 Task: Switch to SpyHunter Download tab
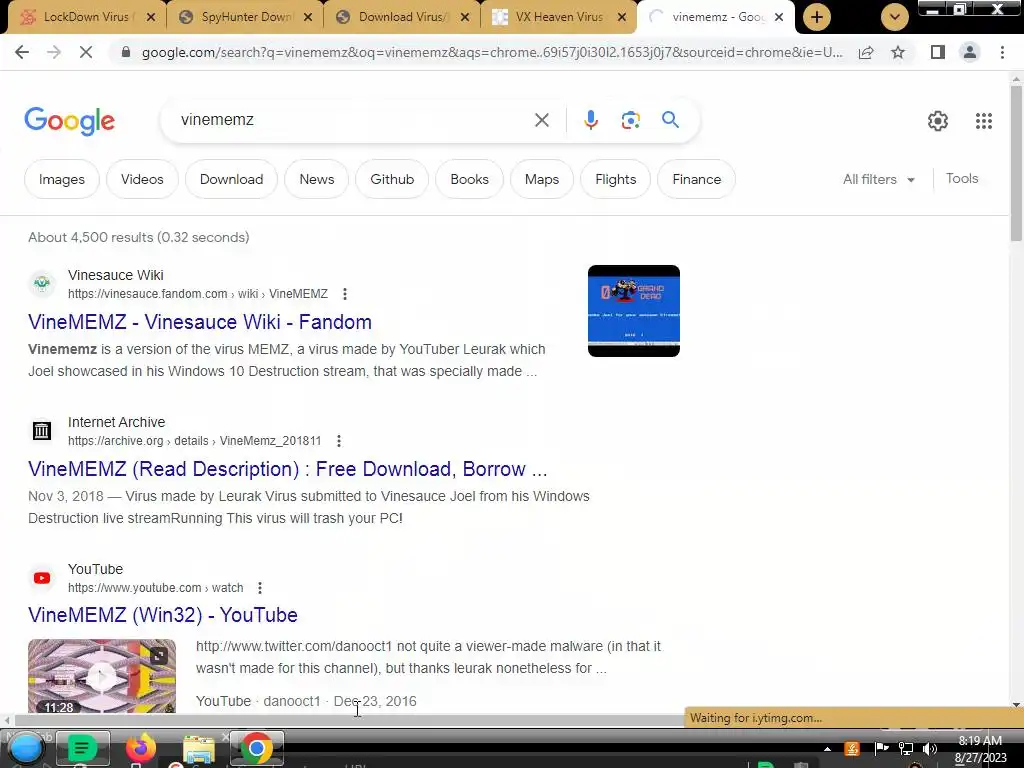click(245, 17)
